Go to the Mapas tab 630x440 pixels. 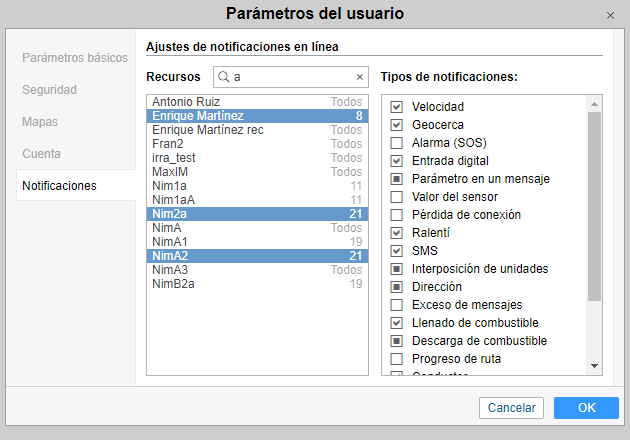[41, 121]
